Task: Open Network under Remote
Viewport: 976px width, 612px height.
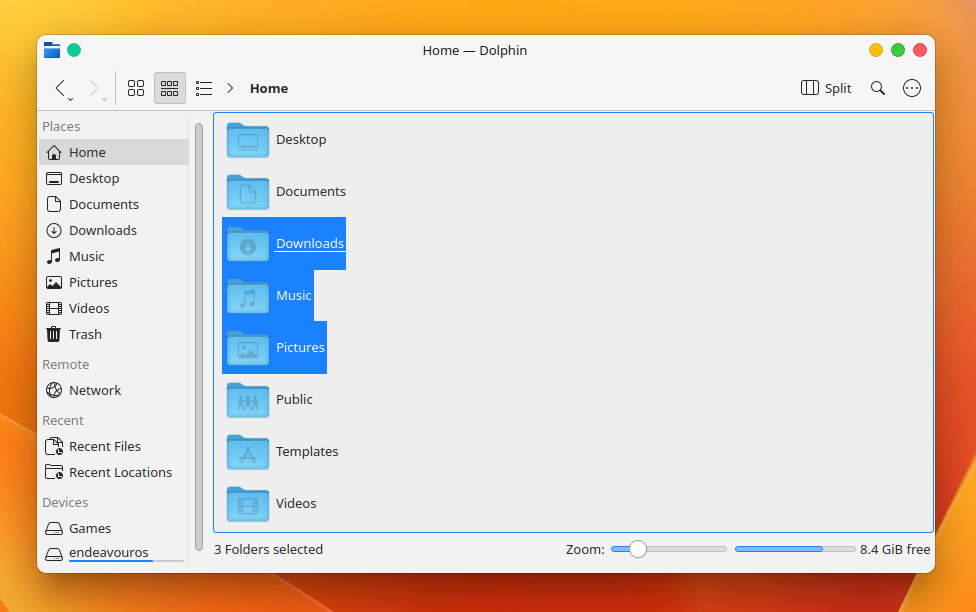Action: [x=113, y=390]
